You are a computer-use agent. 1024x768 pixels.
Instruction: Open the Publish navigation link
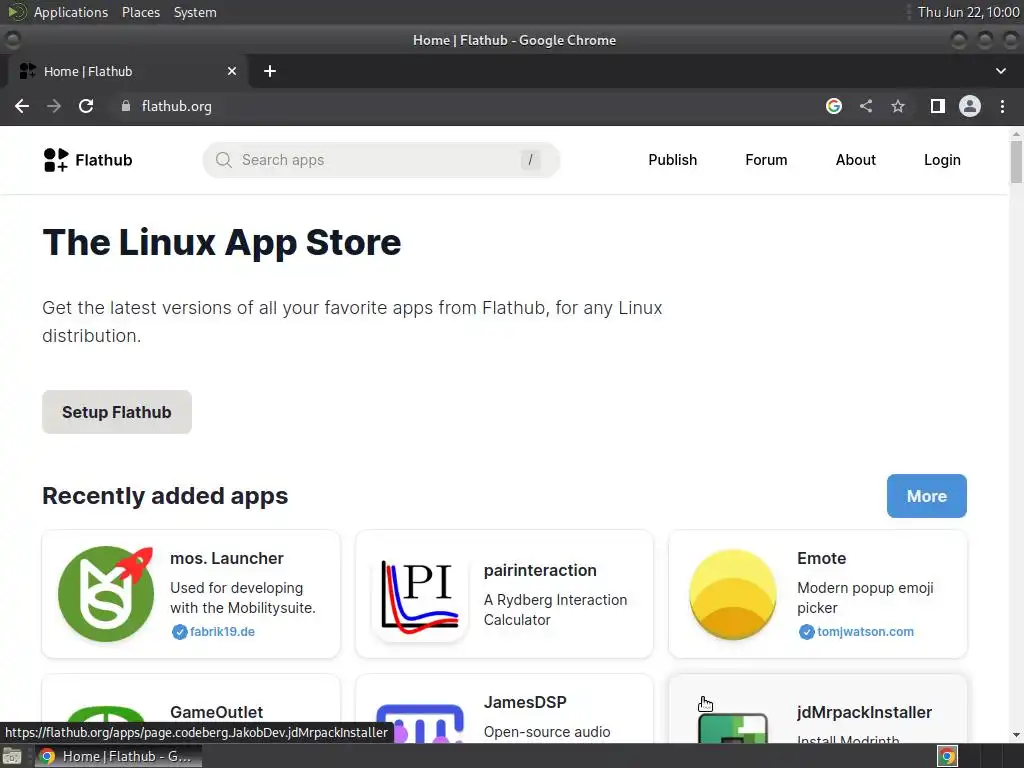pos(673,160)
